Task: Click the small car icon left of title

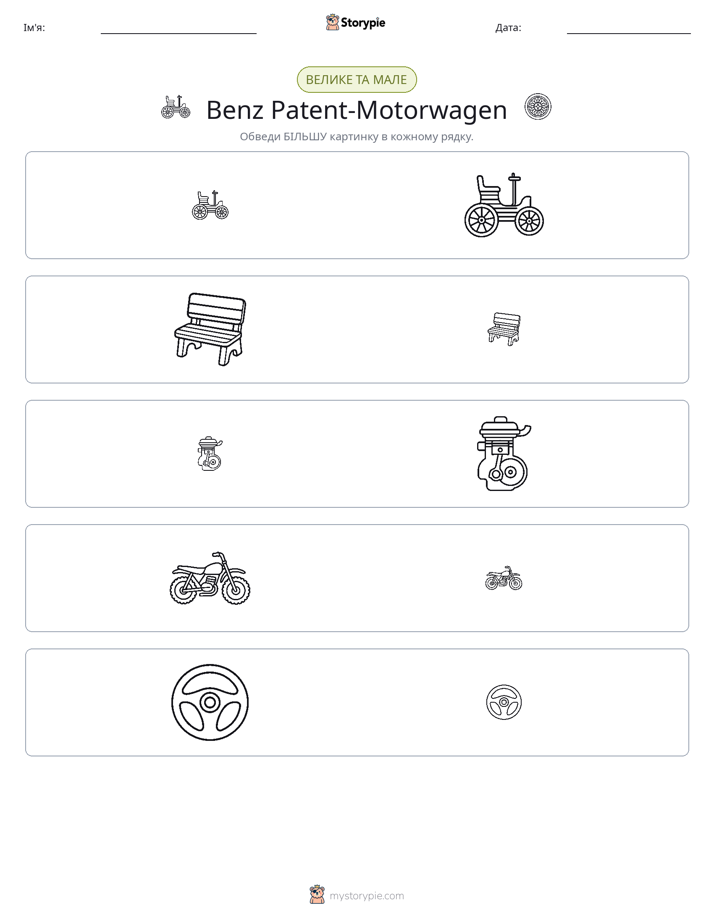Action: [176, 107]
